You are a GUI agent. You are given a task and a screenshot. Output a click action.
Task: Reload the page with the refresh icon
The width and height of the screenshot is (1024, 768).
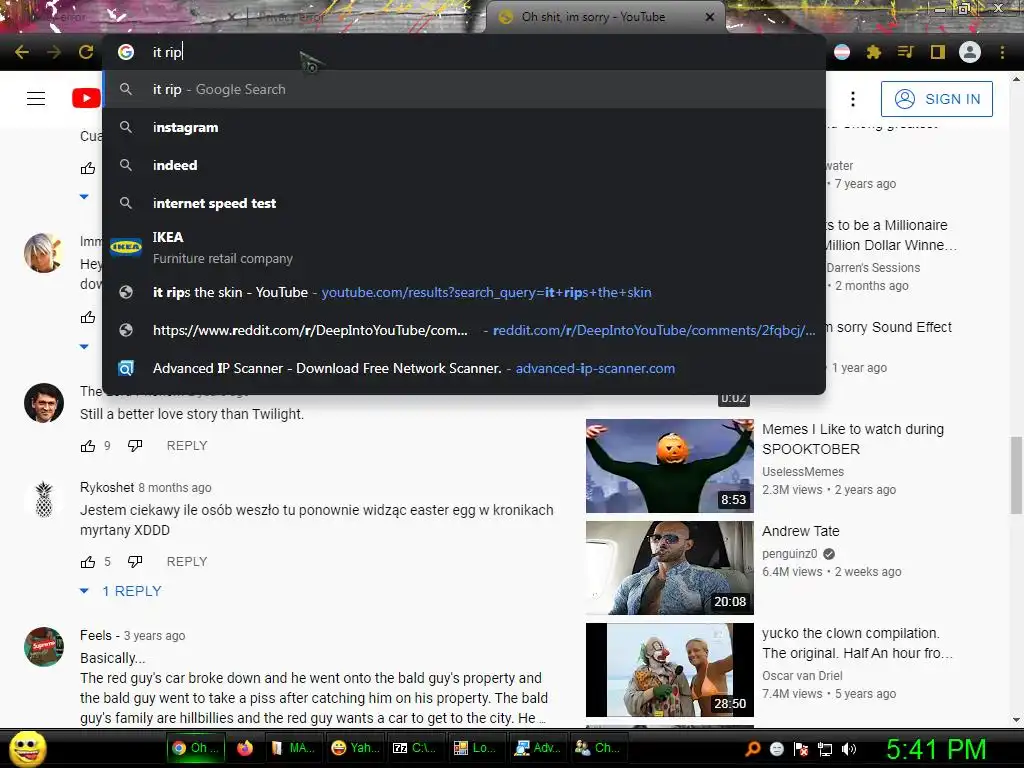pyautogui.click(x=86, y=52)
